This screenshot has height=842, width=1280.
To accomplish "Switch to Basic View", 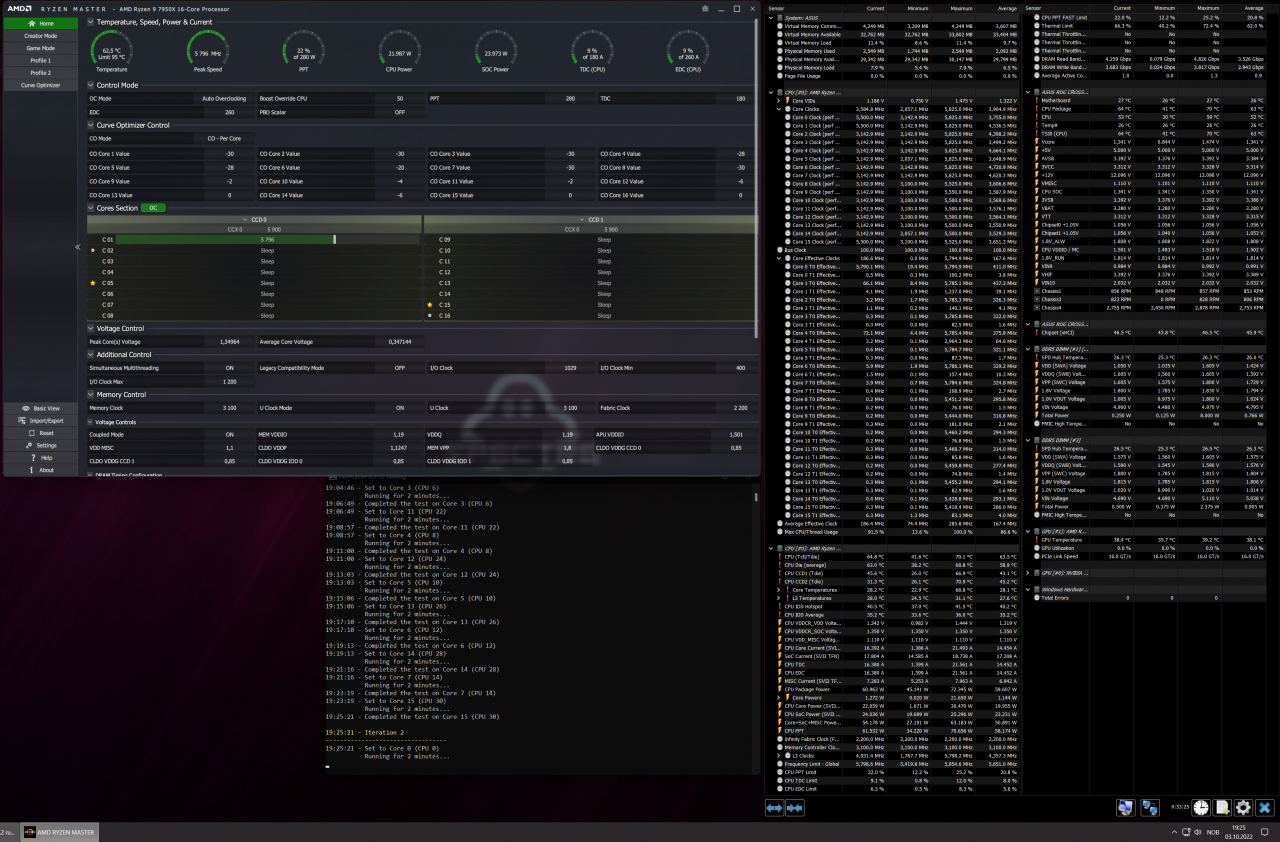I will (41, 408).
